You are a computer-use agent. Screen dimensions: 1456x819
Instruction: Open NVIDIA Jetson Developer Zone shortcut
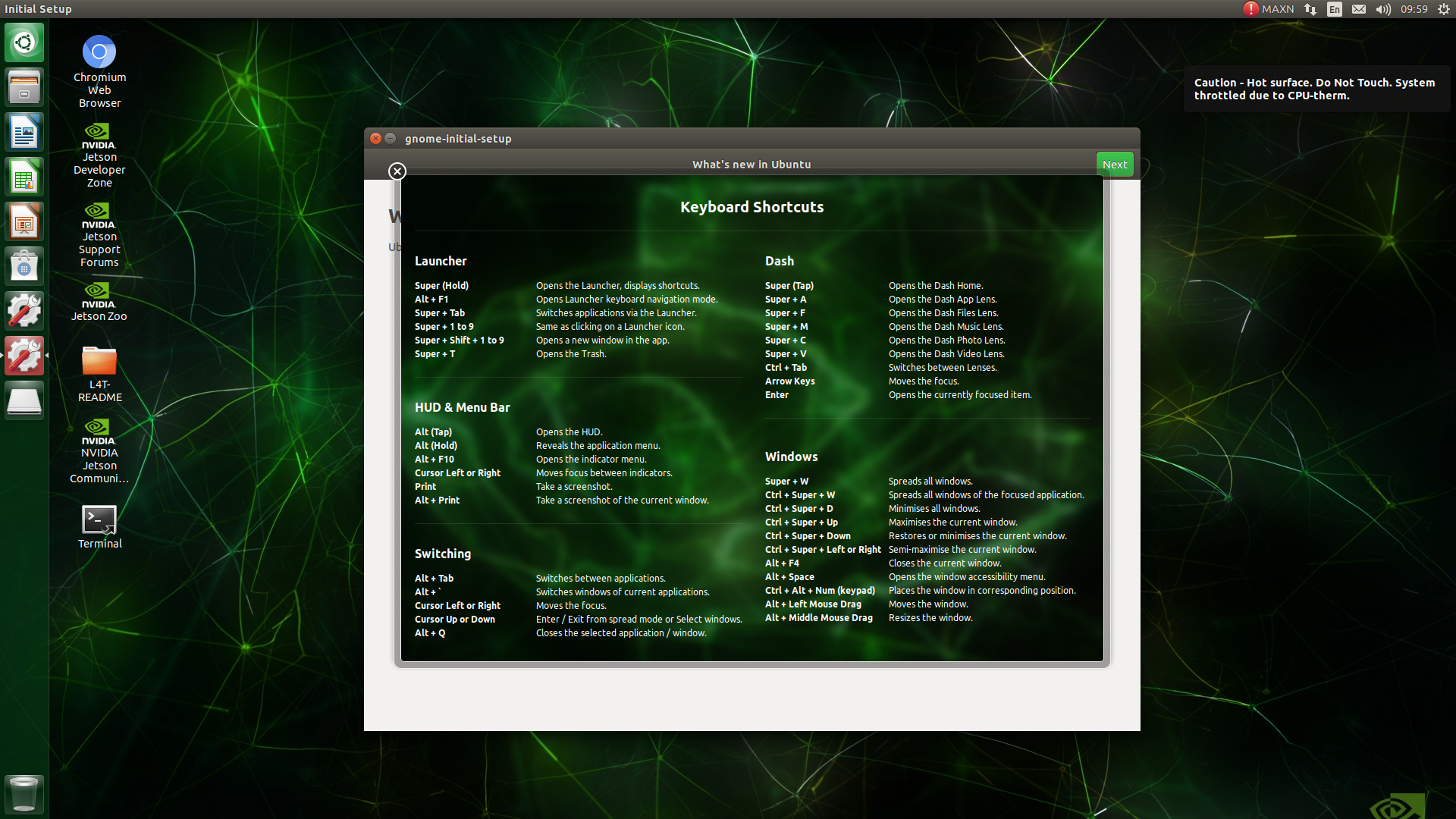pos(99,155)
